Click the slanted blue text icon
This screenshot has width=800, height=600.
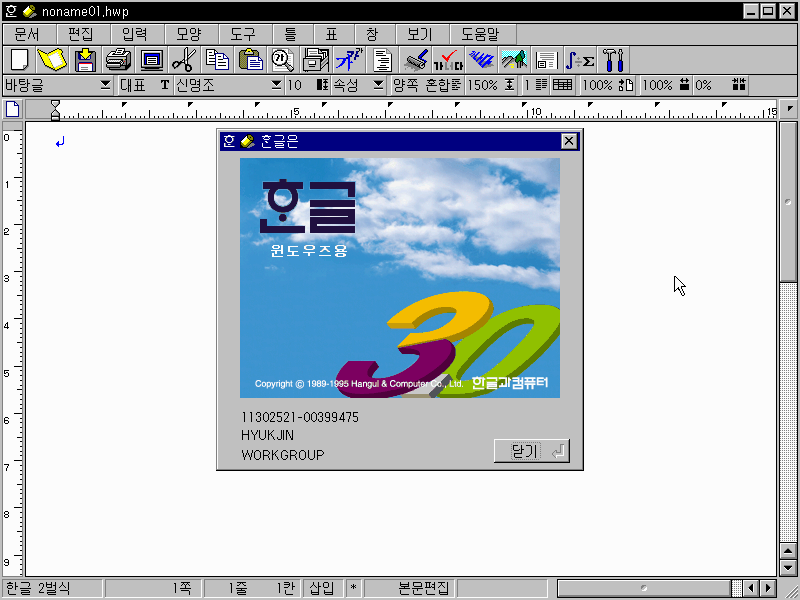481,60
